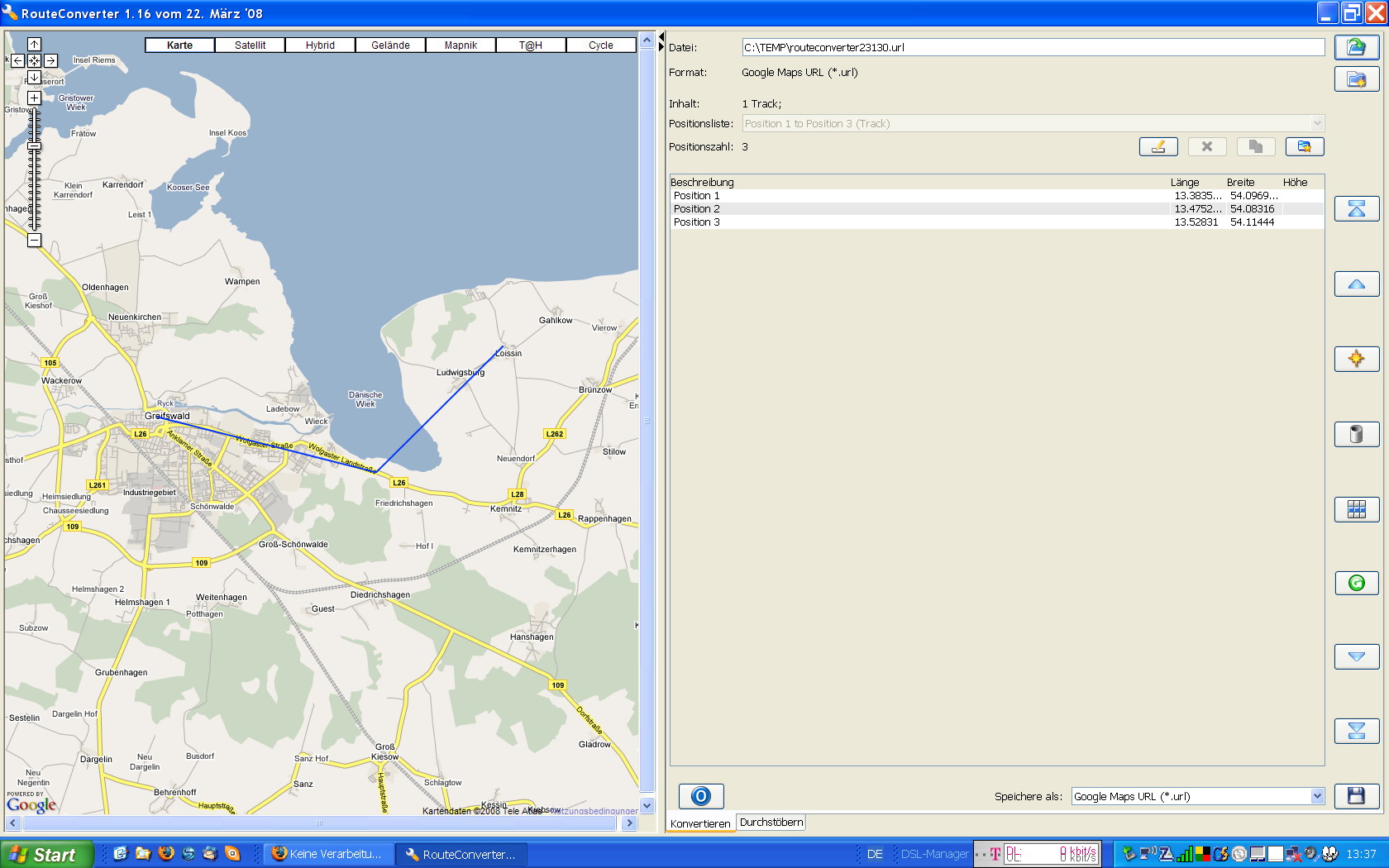Screen dimensions: 1389x868
Task: Move the position to bottom of list
Action: [x=1356, y=731]
